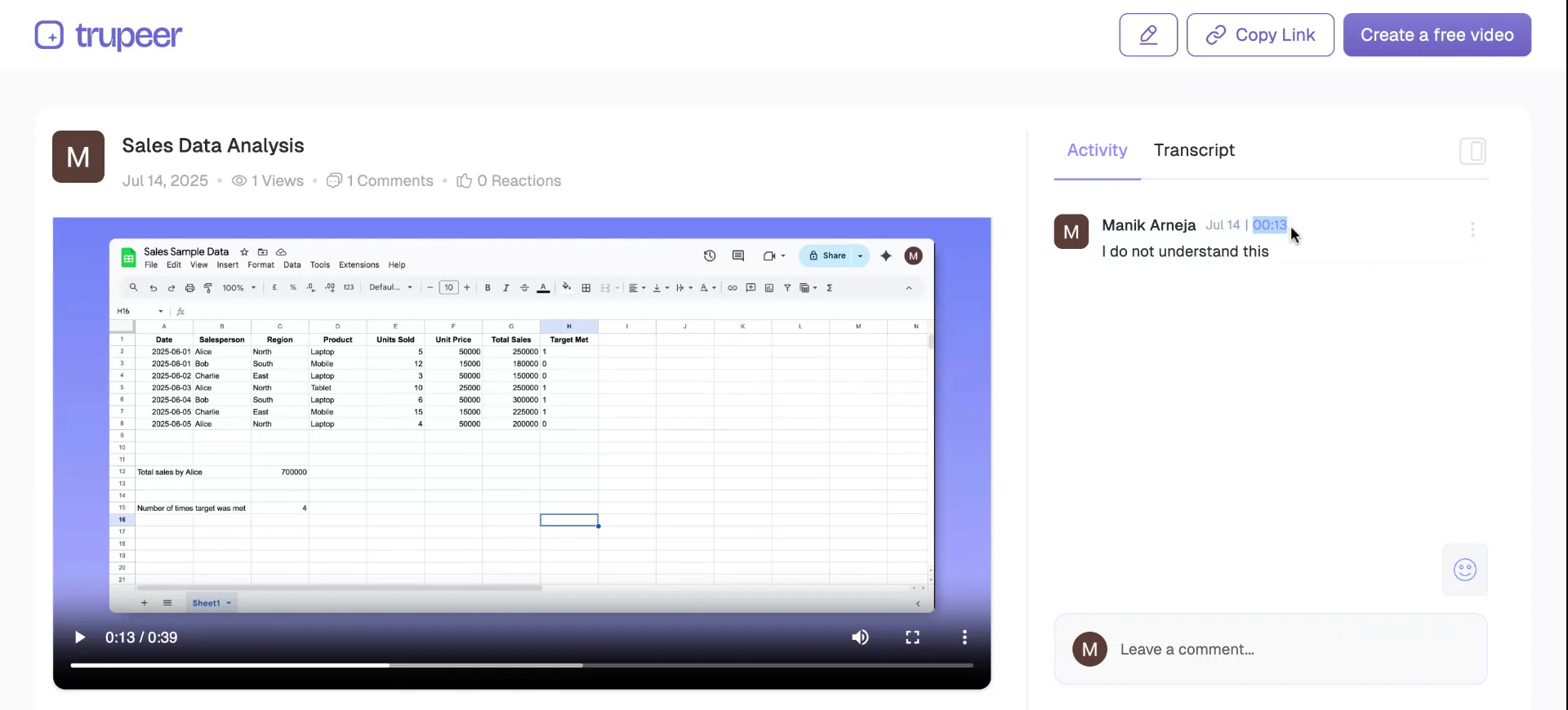1568x710 pixels.
Task: Expand the arrow next to Share
Action: click(x=861, y=255)
